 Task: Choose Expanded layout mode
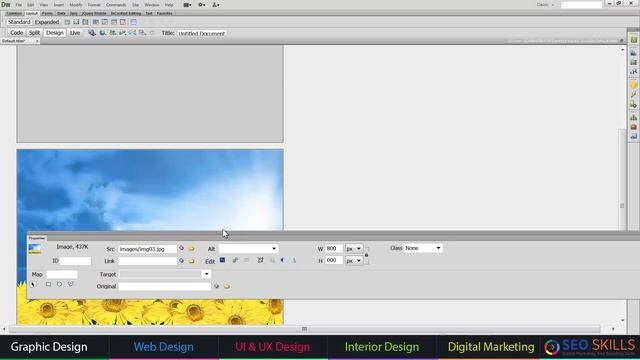(x=47, y=22)
